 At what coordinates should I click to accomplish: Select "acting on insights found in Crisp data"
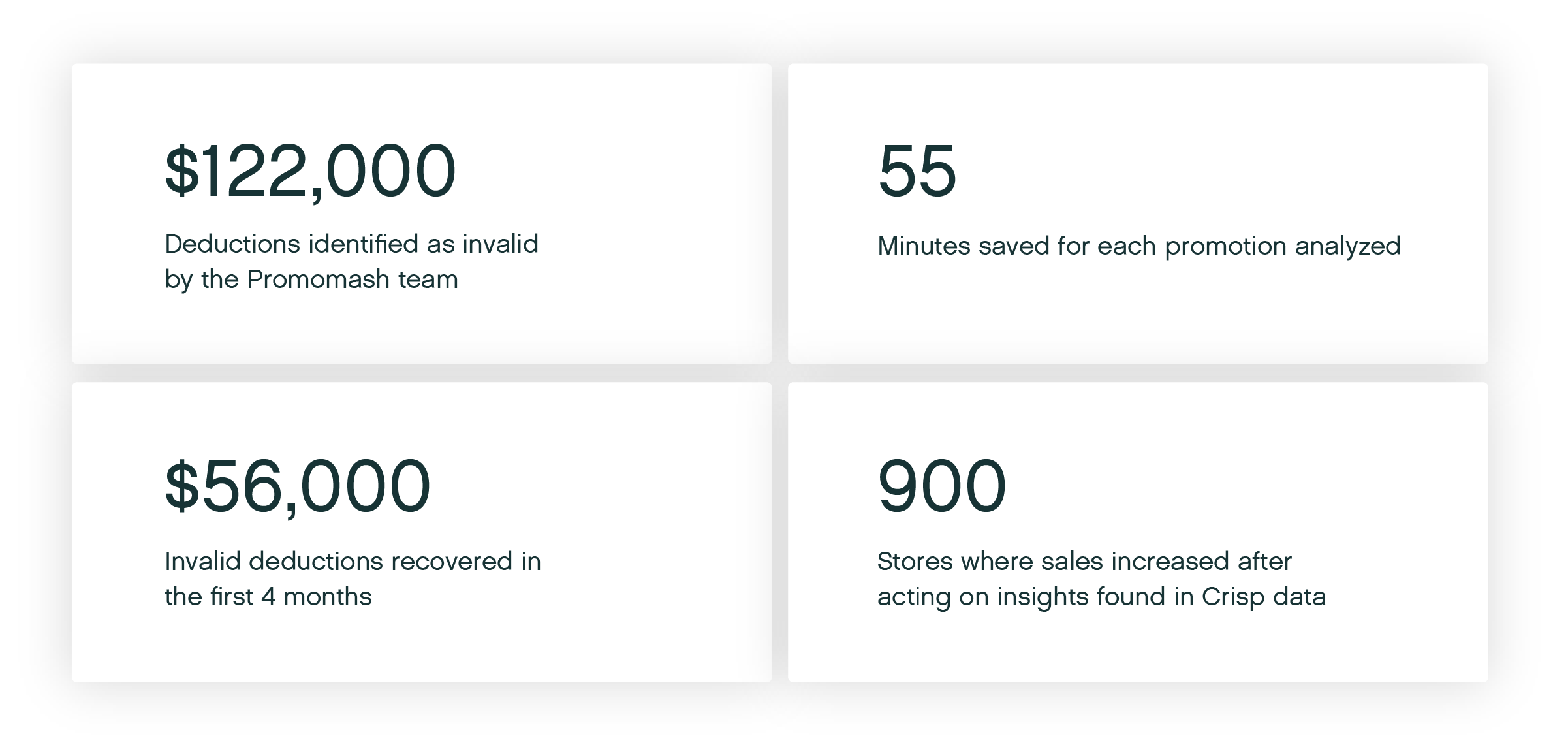click(x=1101, y=597)
